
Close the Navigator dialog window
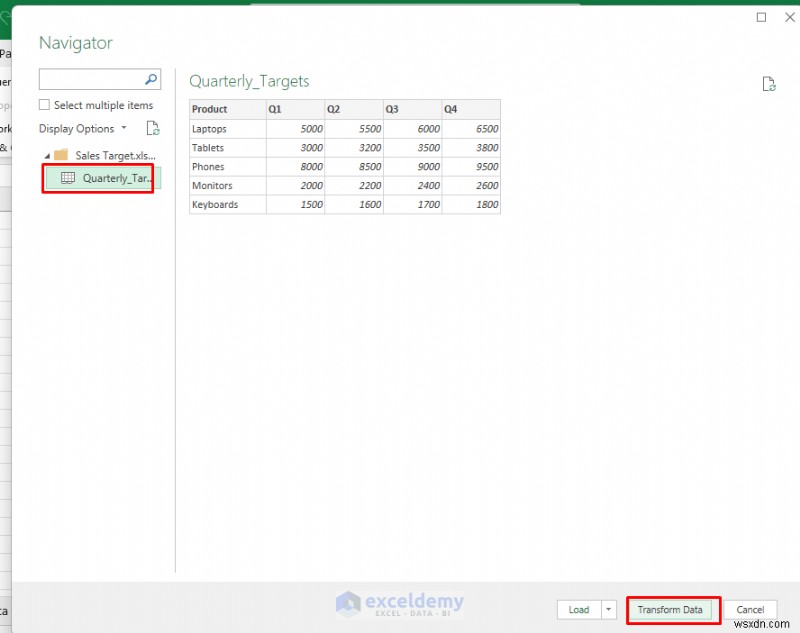coord(790,17)
